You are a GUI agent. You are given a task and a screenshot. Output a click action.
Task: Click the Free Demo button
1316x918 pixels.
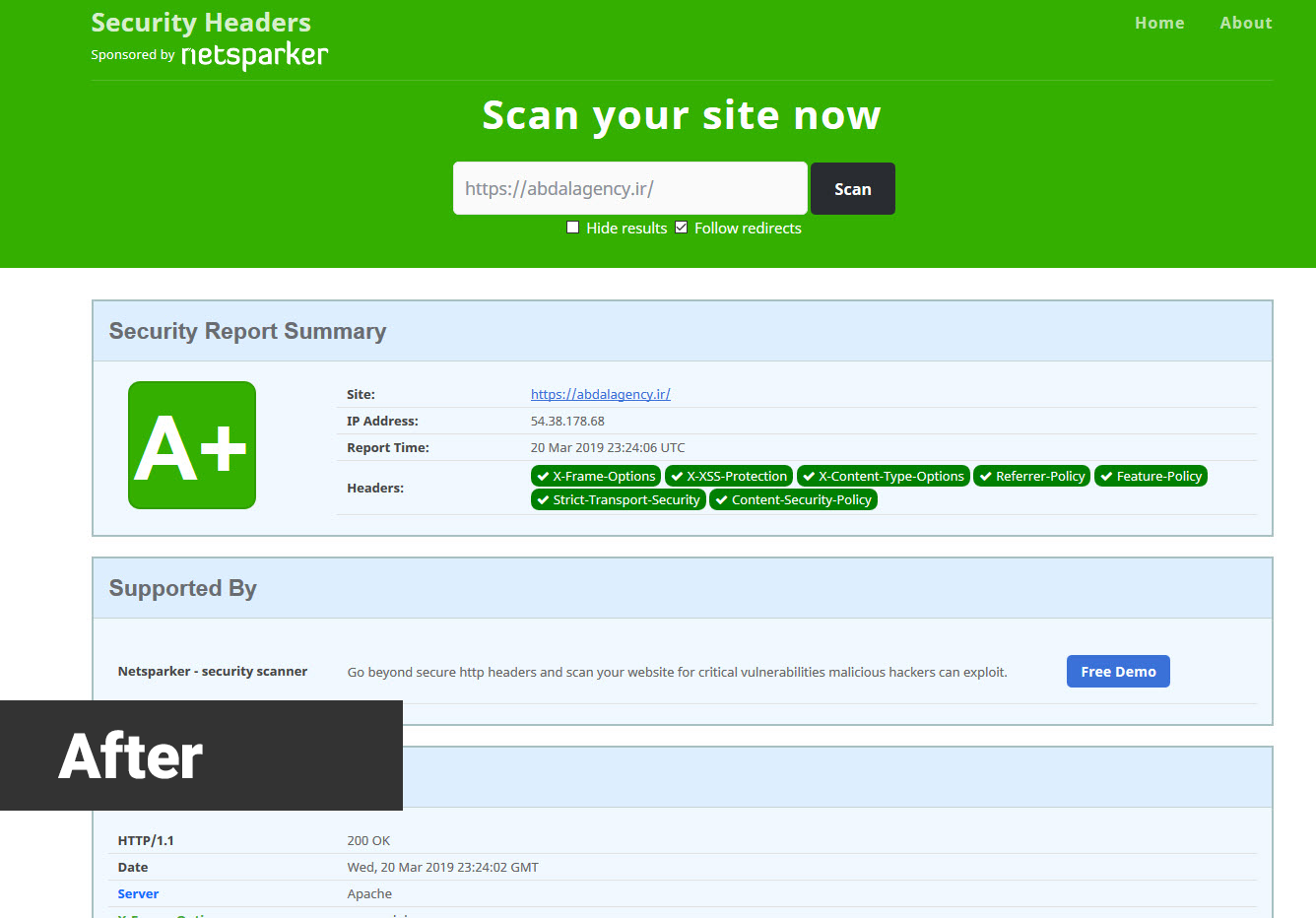(x=1118, y=672)
